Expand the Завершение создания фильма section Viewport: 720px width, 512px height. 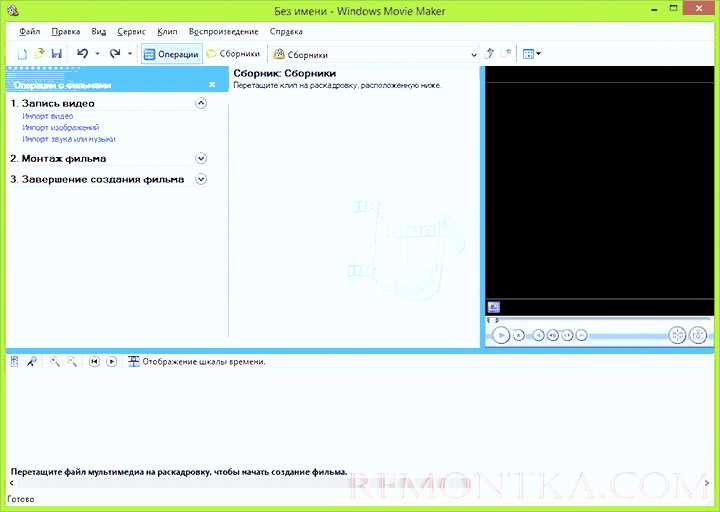click(201, 179)
